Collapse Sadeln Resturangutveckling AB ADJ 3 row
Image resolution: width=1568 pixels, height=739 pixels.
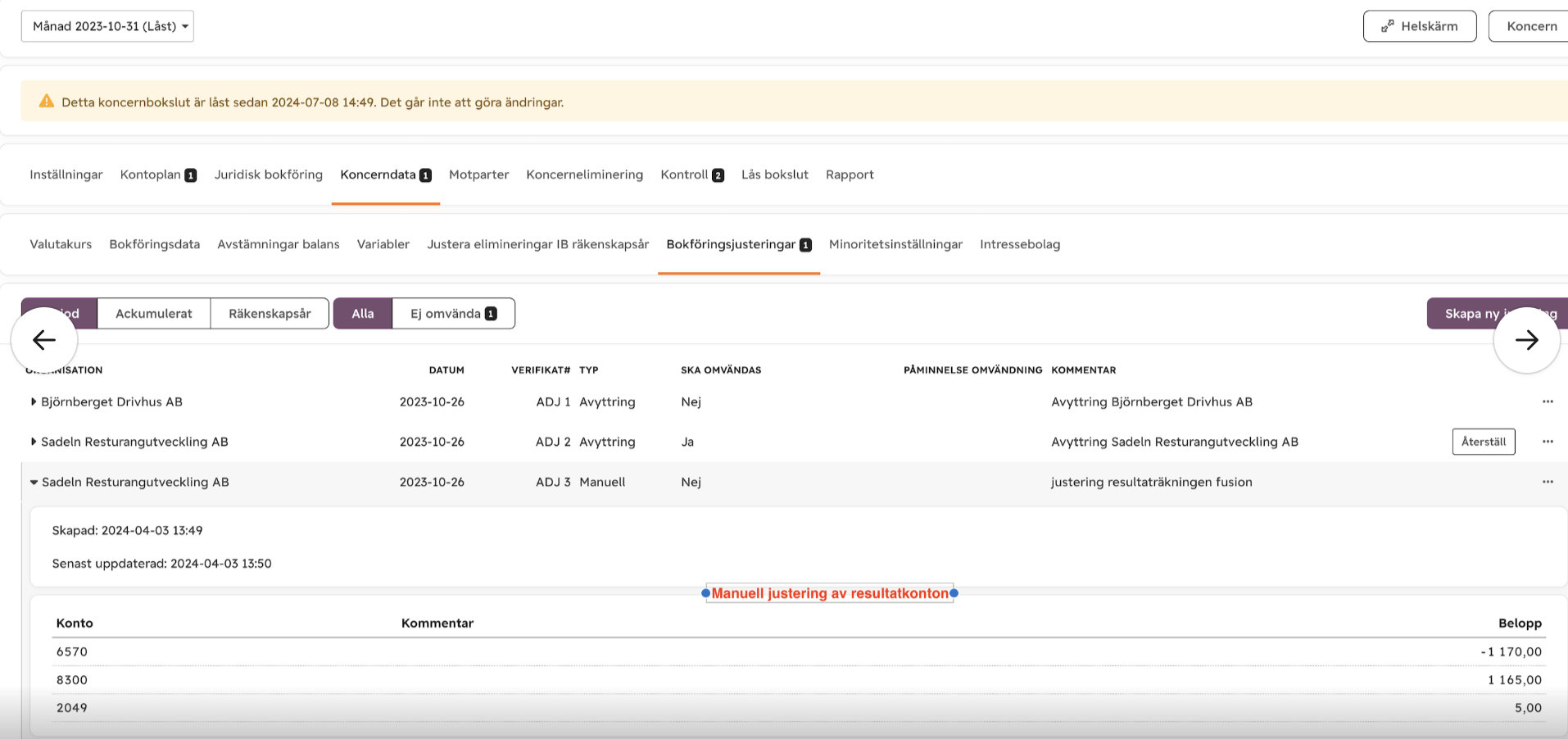(x=34, y=482)
